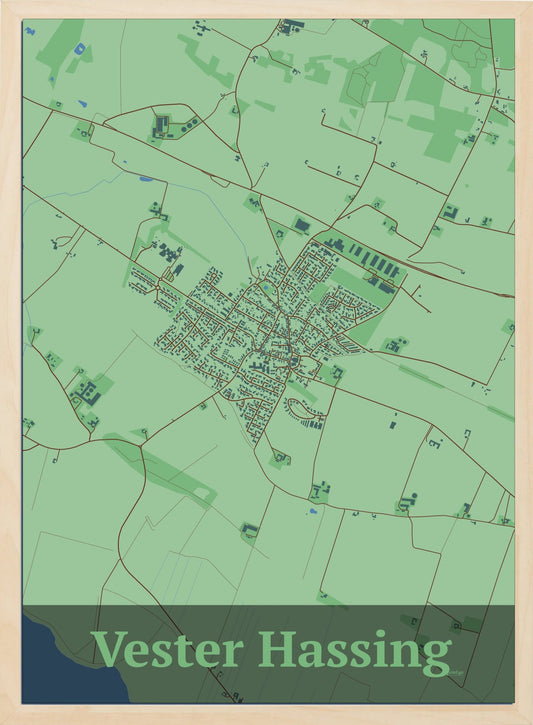Click the large farm complex west of town
The width and height of the screenshot is (533, 725).
(x=87, y=393)
